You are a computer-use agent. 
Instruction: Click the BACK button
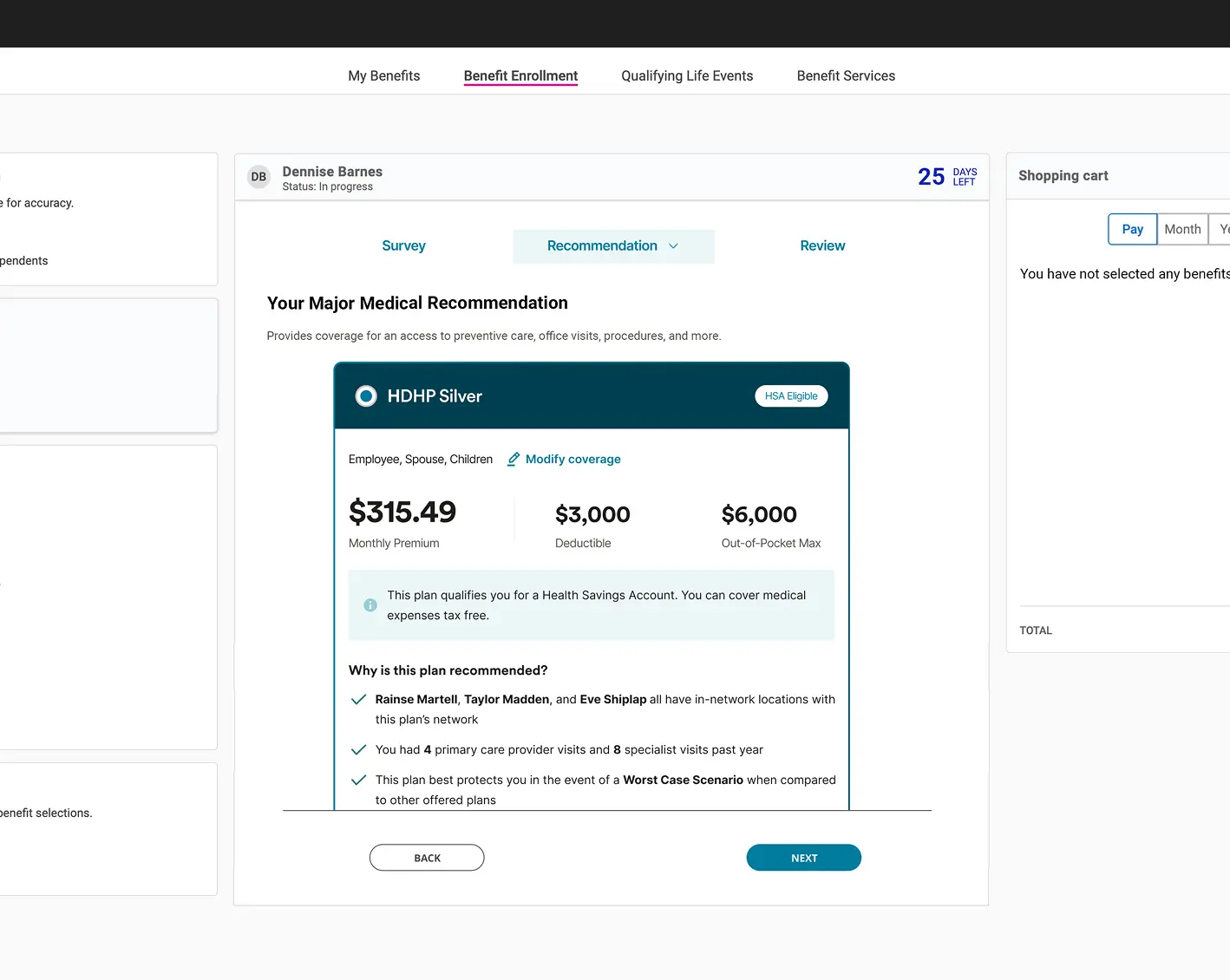[427, 857]
